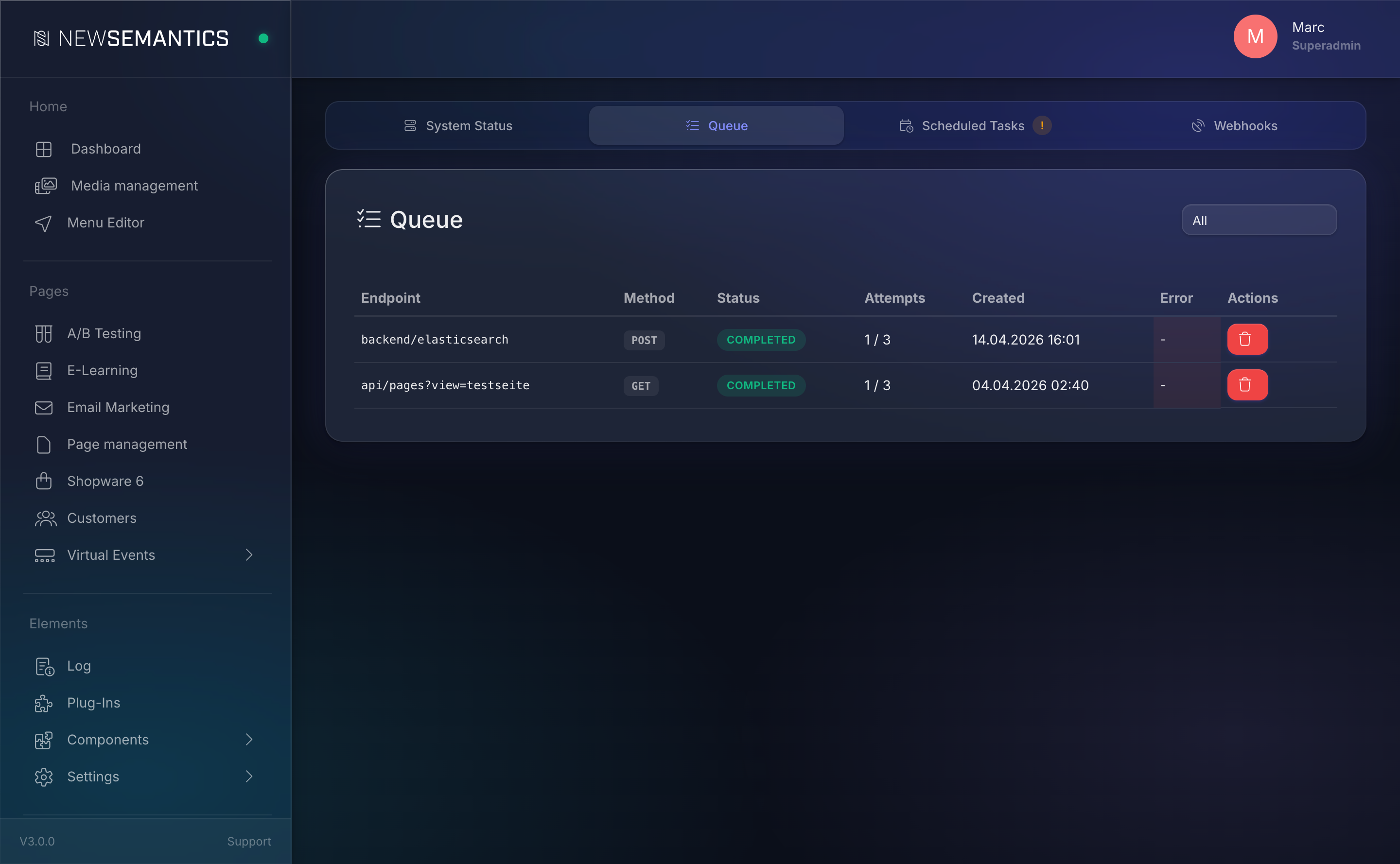This screenshot has height=864, width=1400.
Task: Click the E-Learning document icon
Action: pos(43,371)
